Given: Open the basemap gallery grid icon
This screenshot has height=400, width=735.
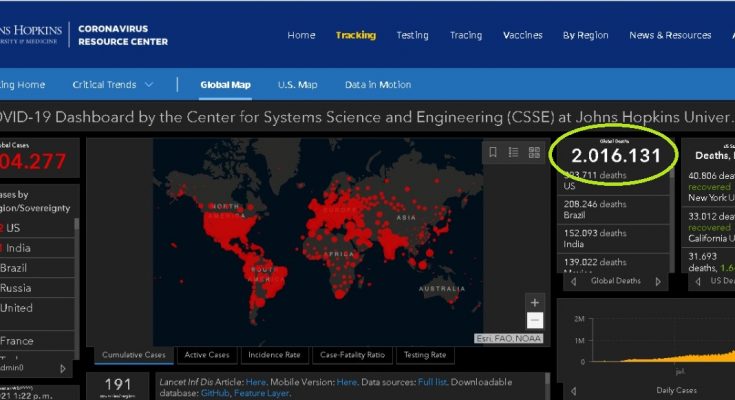Looking at the screenshot, I should 534,152.
